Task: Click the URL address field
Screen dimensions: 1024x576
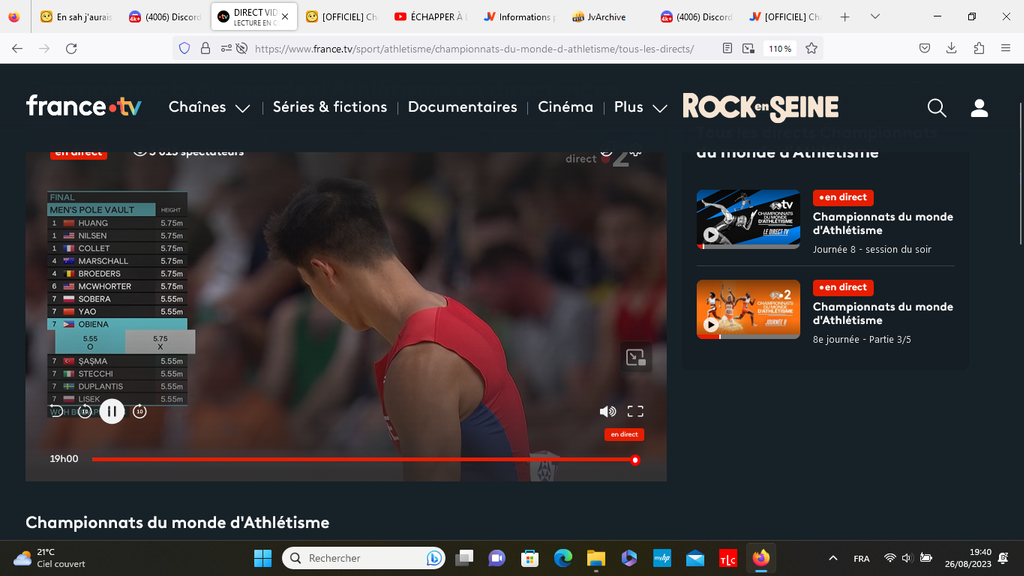Action: 474,48
